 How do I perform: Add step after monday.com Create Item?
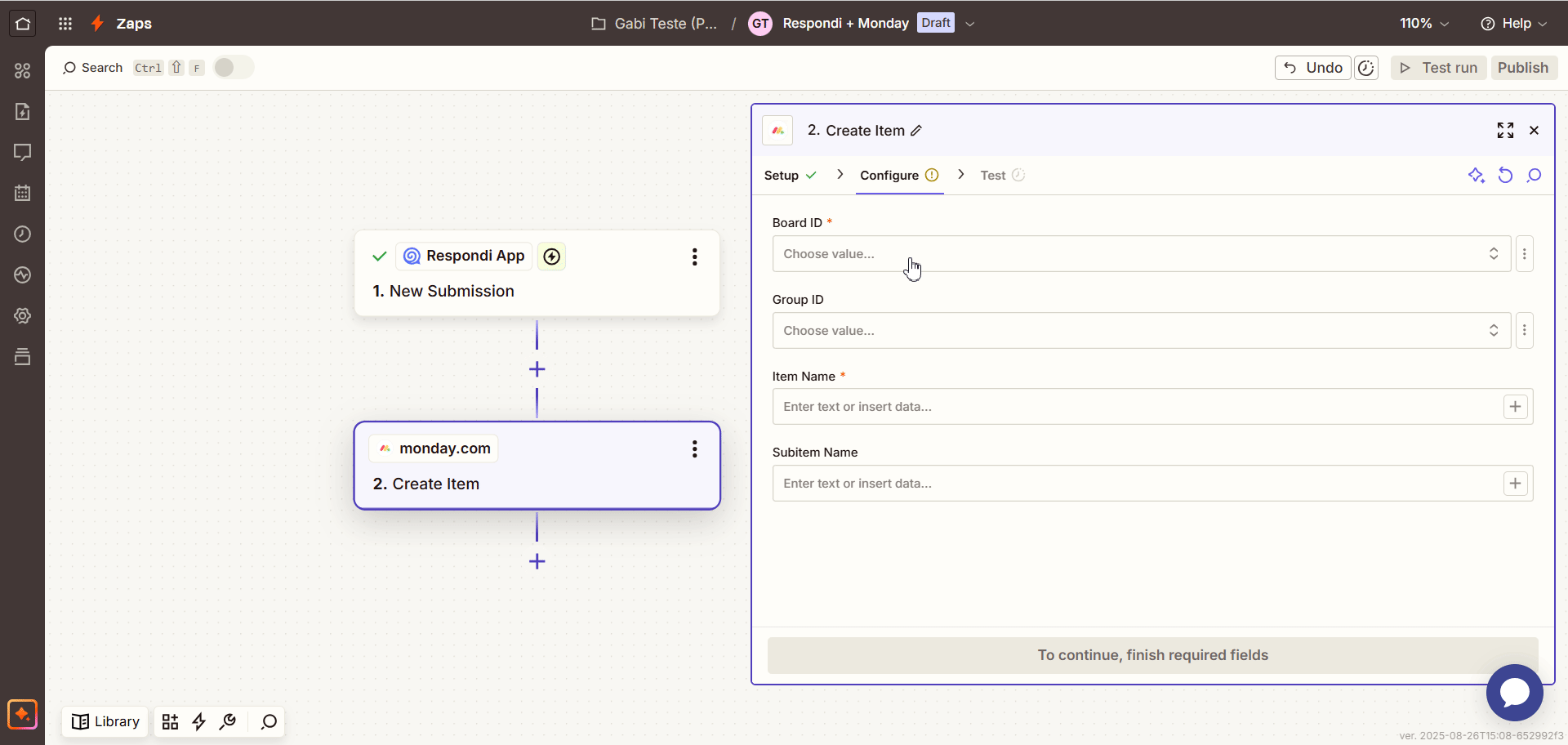point(537,561)
